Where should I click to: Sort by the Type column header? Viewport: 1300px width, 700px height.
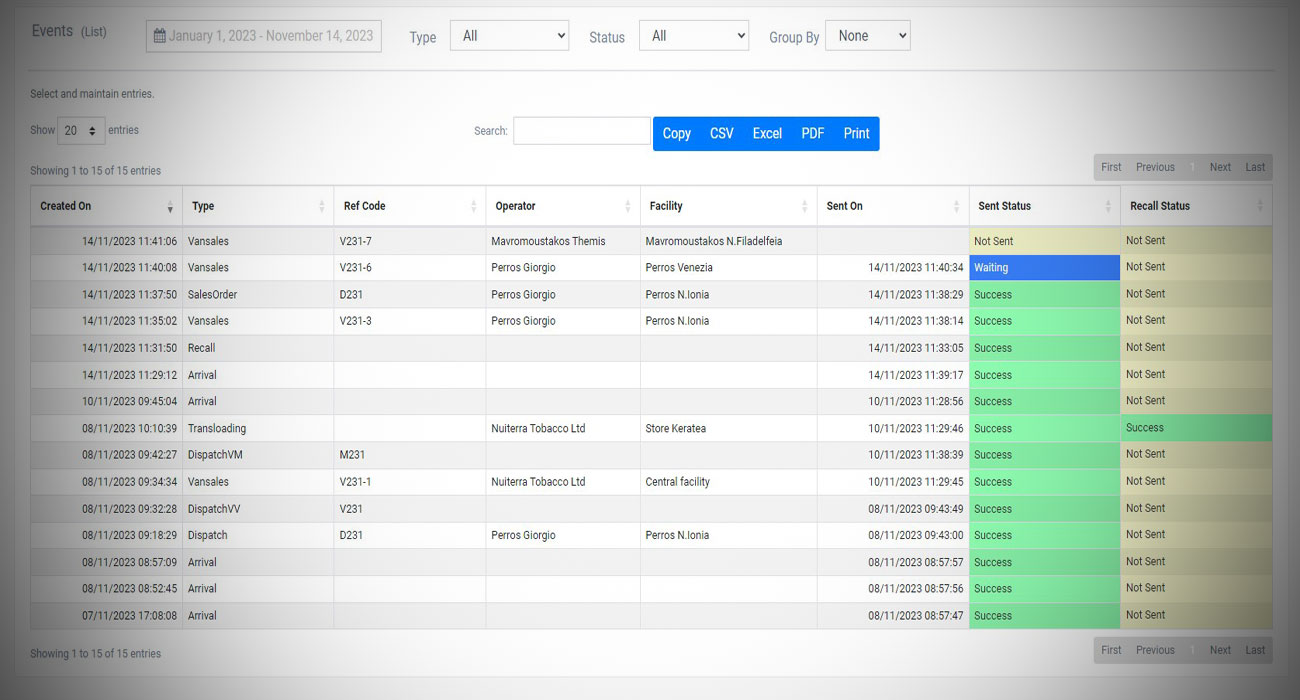[x=258, y=206]
